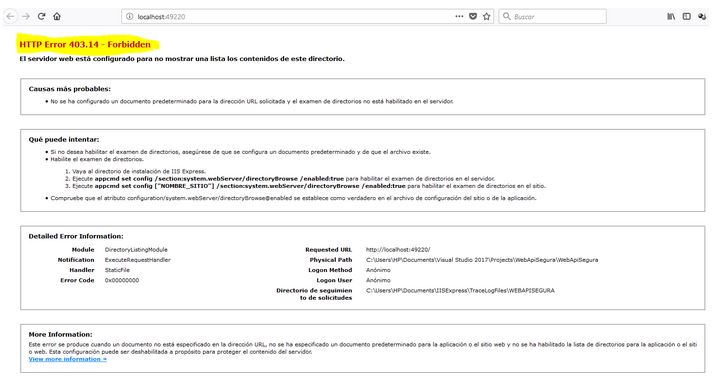Screen dimensions: 713x380
Task: Click the DirectoryListingModule module value
Action: tap(136, 250)
